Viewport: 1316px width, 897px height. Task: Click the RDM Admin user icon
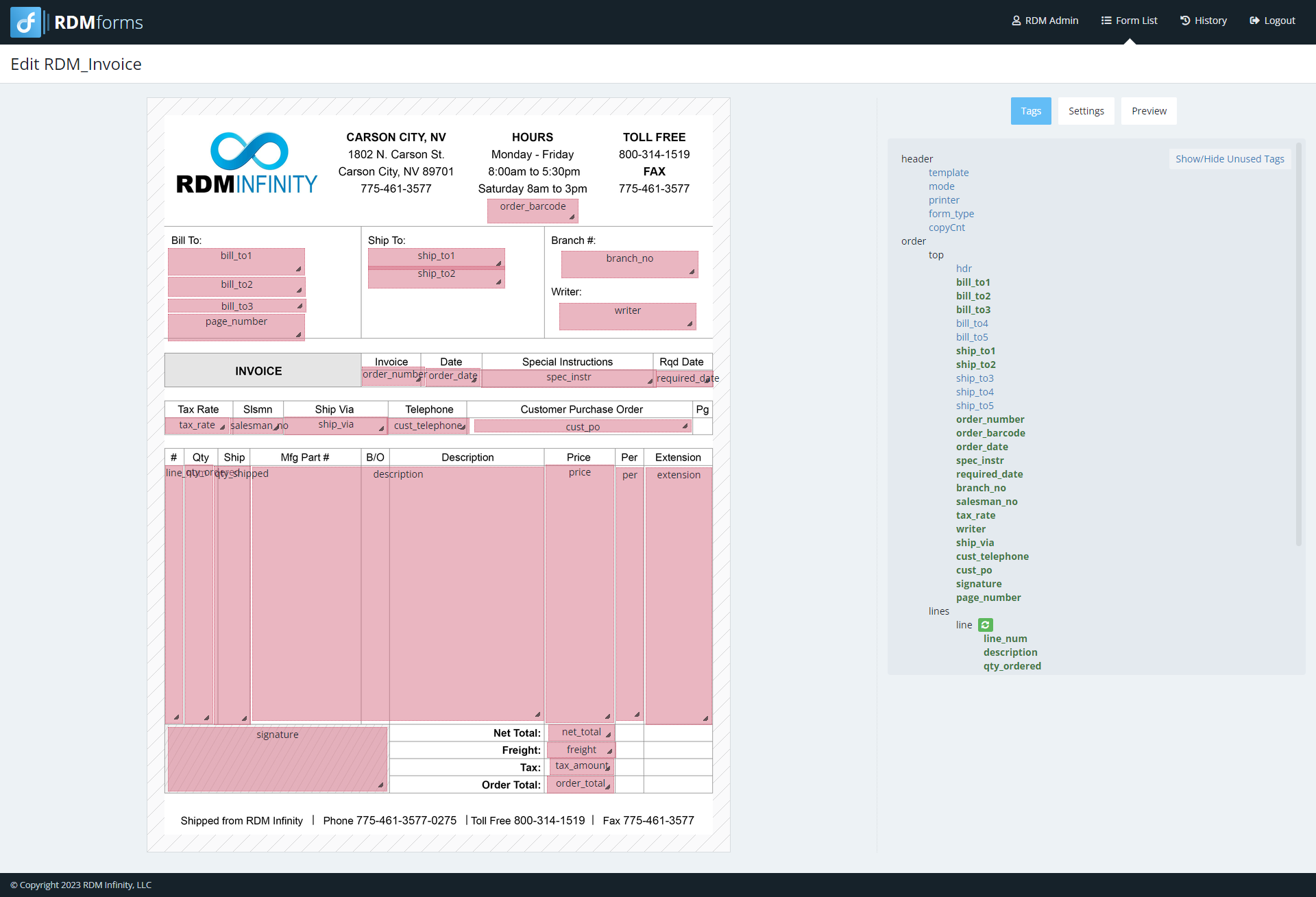click(x=1016, y=21)
